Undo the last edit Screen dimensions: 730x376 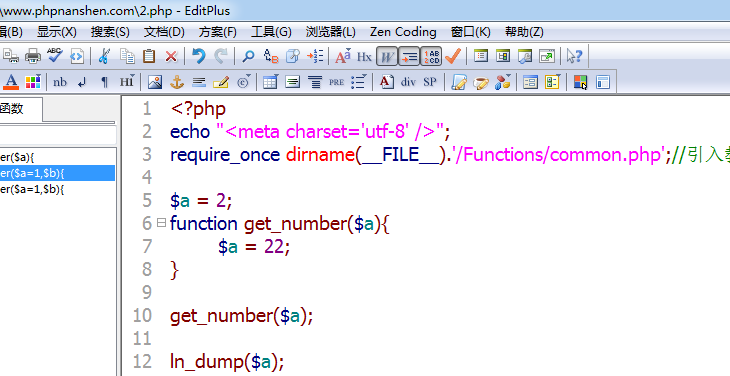tap(199, 56)
